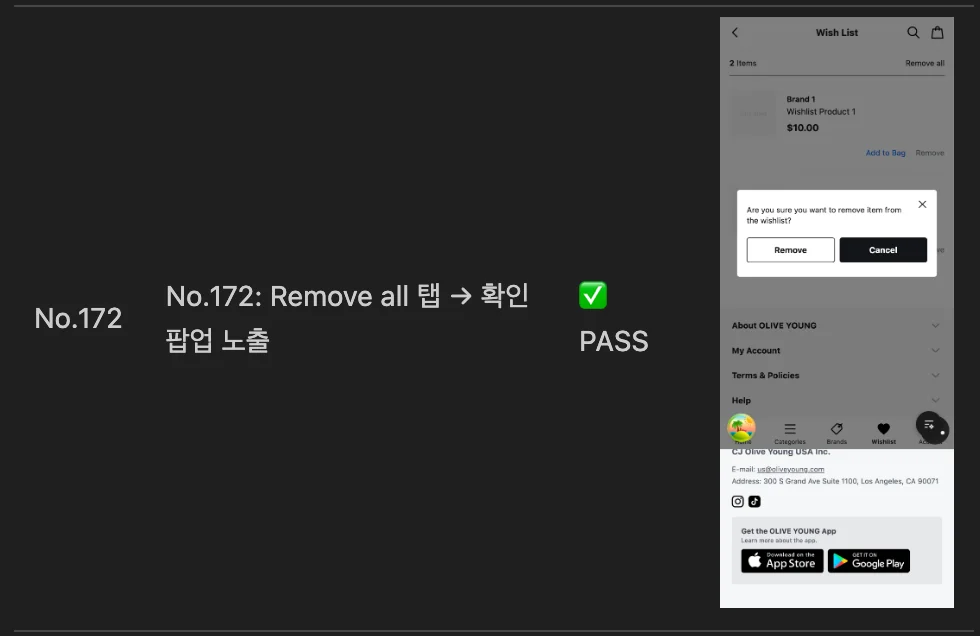Open the TikTok icon in footer
The image size is (980, 636).
pyautogui.click(x=754, y=501)
